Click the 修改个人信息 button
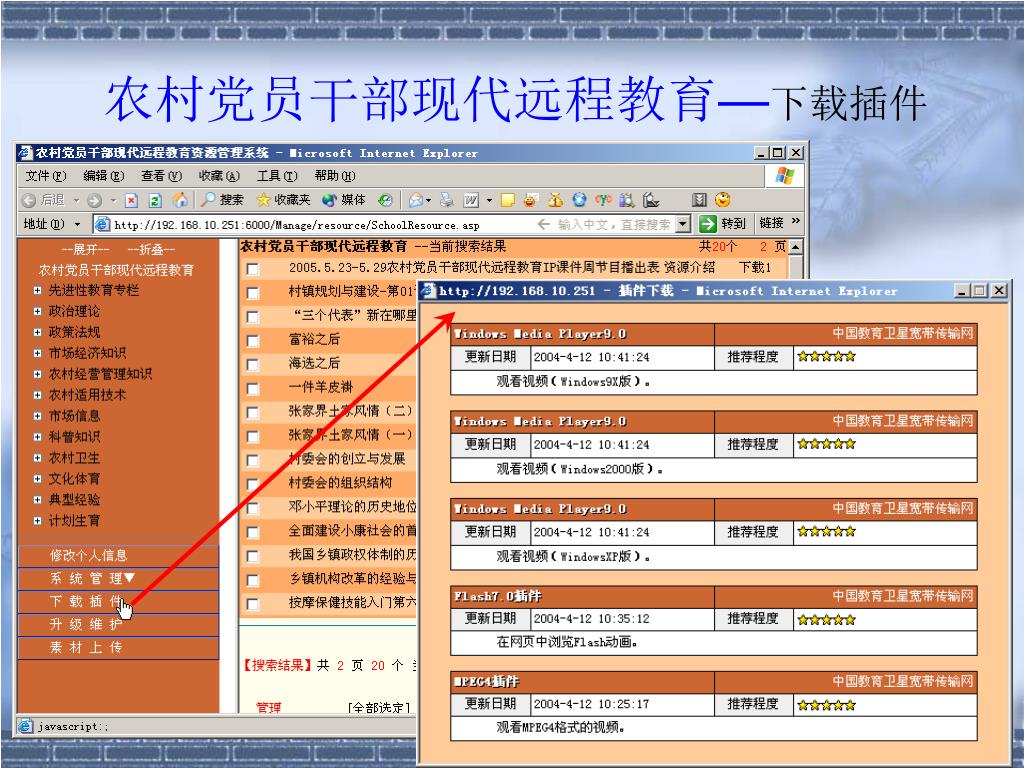 click(x=118, y=556)
